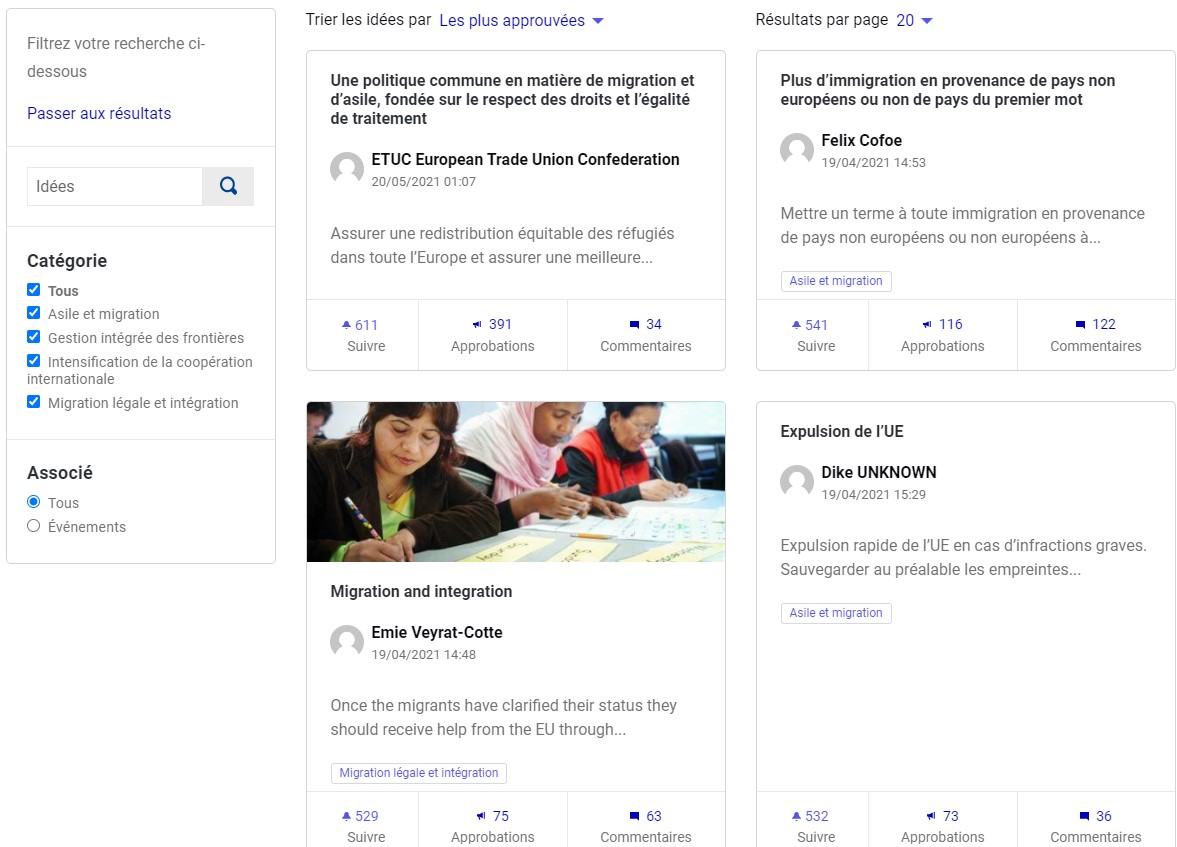Open Expulsion de l'UE idea title
Screen dimensions: 1177x847
841,432
